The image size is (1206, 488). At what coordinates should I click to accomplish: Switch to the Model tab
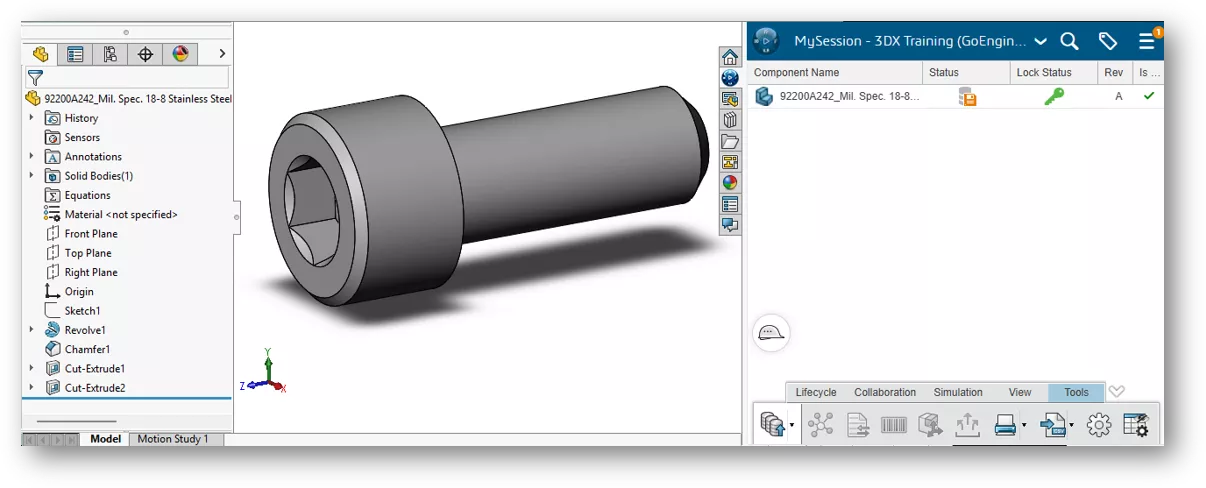pos(105,439)
